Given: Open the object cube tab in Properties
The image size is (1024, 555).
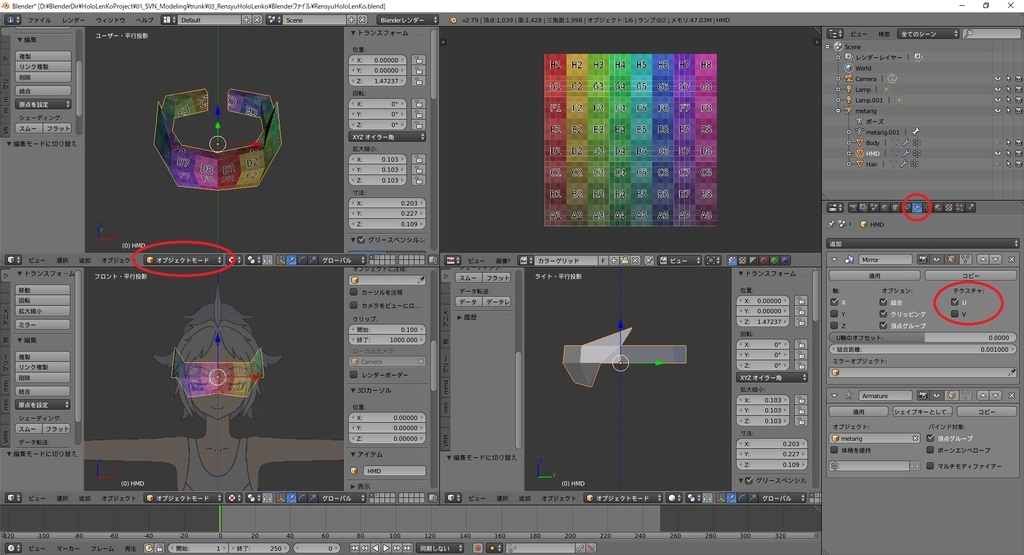Looking at the screenshot, I should (895, 208).
